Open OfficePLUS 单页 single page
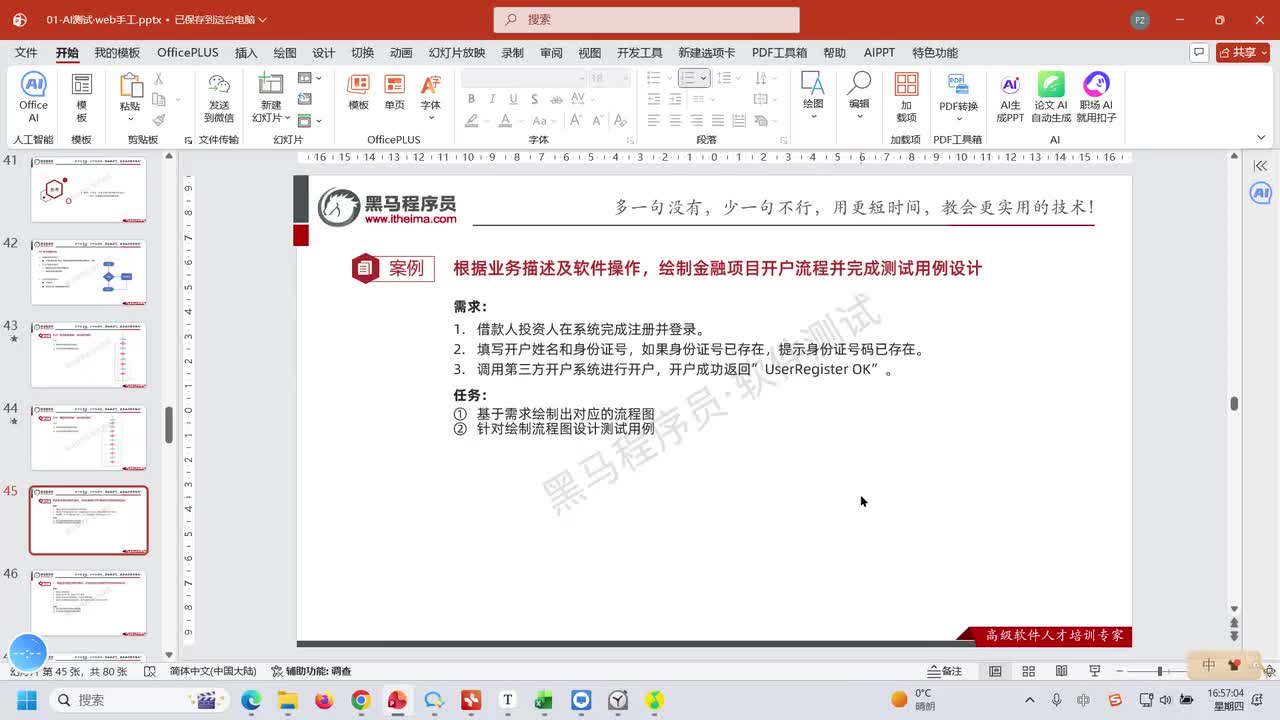 pos(395,92)
